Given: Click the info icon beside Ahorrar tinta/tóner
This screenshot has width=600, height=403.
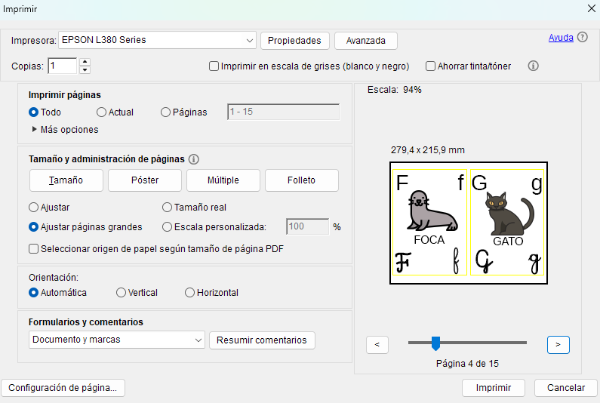Looking at the screenshot, I should tap(533, 66).
